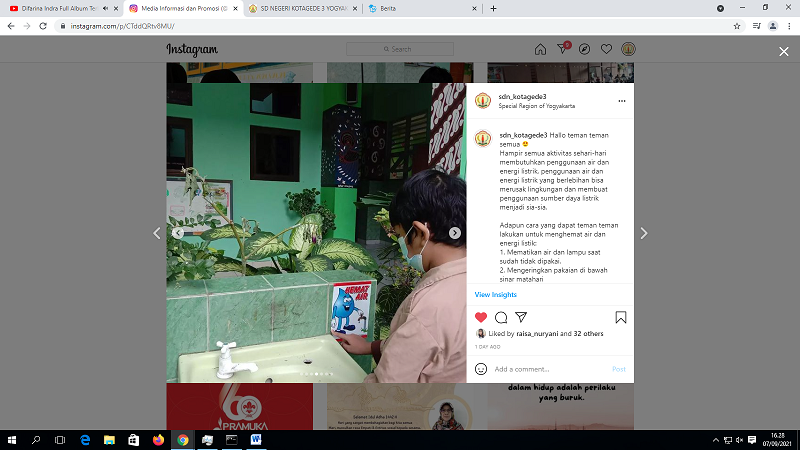Viewport: 800px width, 450px height.
Task: Mute audio on Difarina Indra tab
Action: (106, 8)
